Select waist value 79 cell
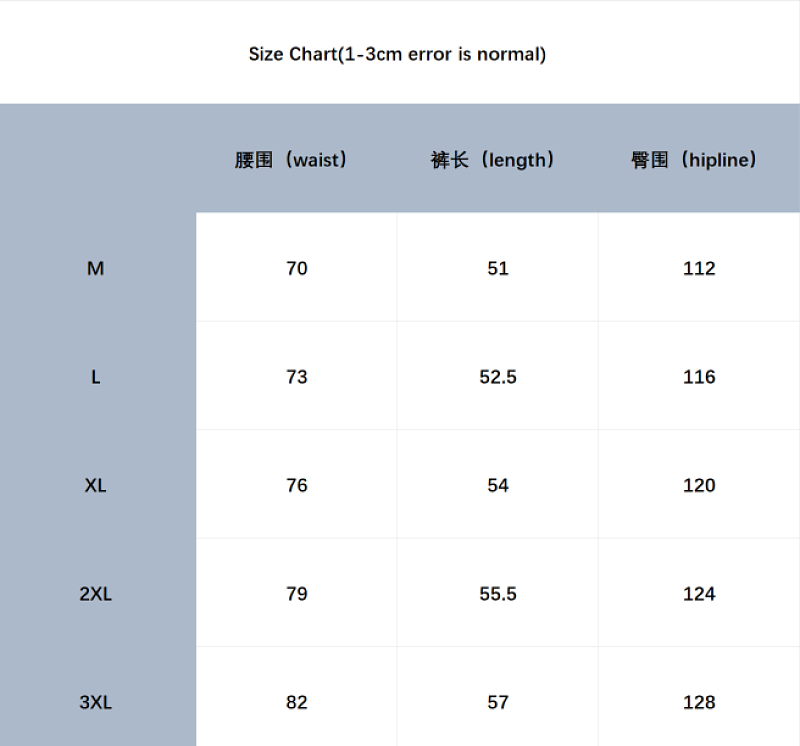Screen dimensions: 800x746 click(296, 593)
